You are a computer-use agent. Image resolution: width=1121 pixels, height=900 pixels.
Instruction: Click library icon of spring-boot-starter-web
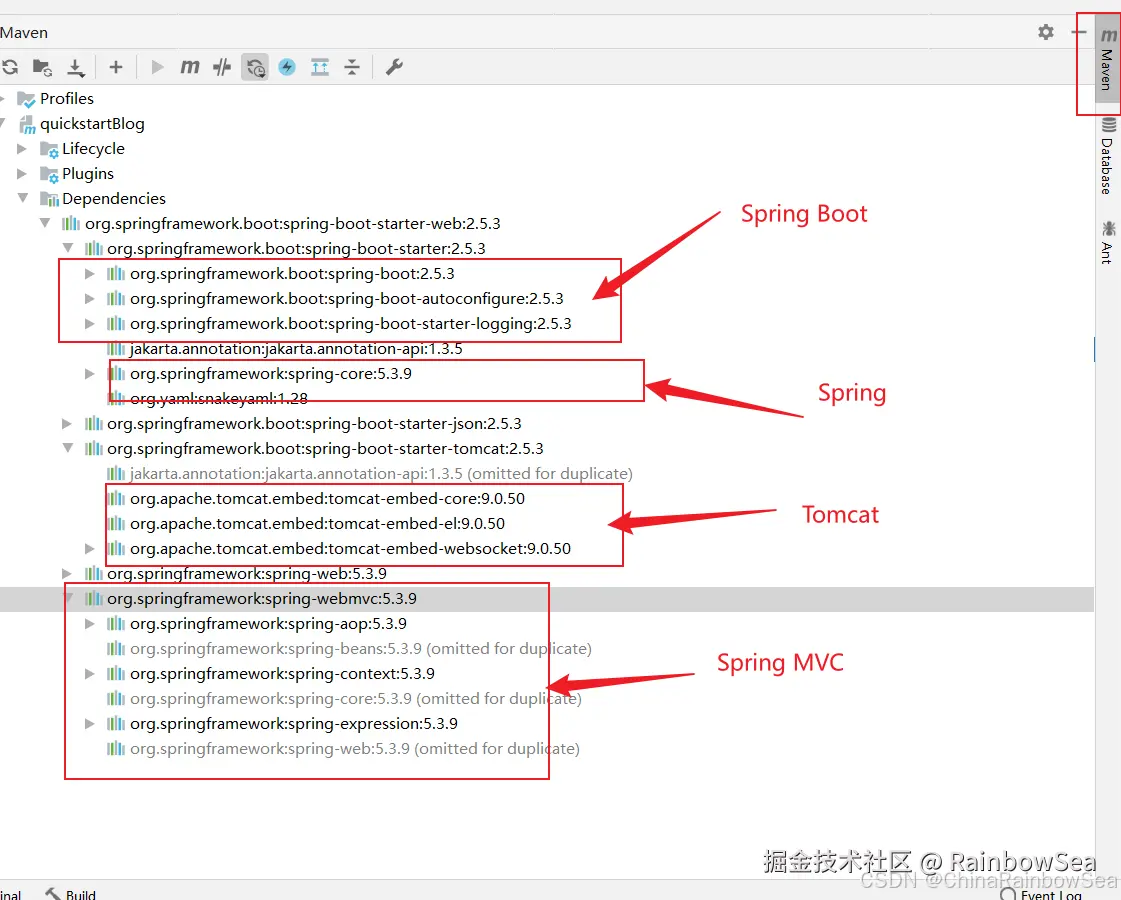pyautogui.click(x=71, y=224)
